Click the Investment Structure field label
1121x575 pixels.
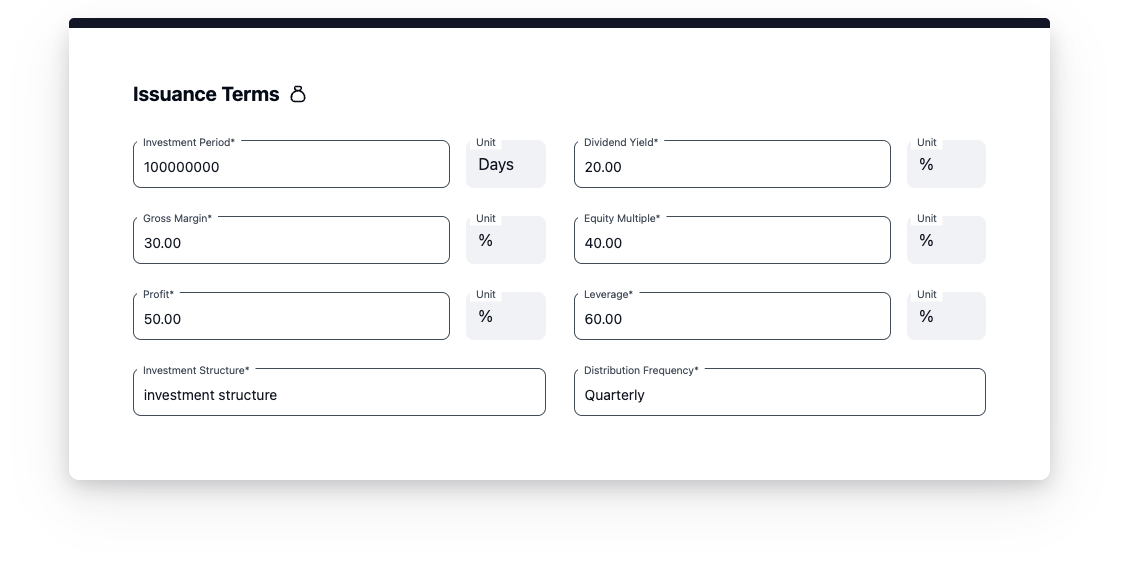click(x=196, y=370)
